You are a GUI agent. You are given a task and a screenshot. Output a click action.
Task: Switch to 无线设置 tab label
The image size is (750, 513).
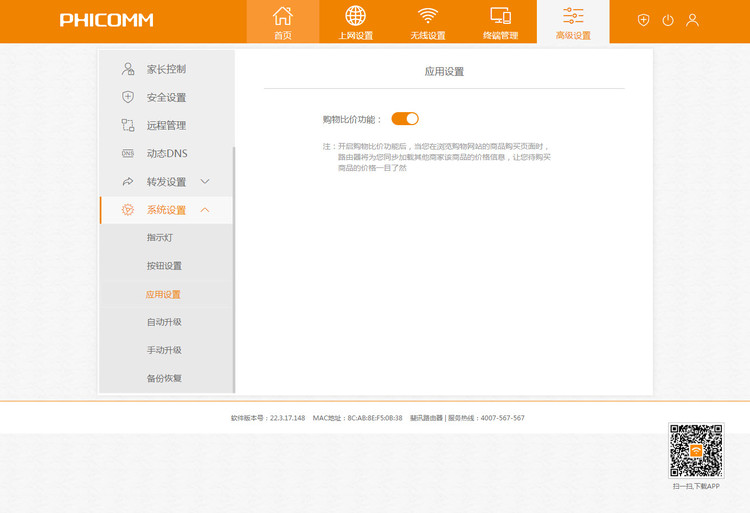[x=428, y=35]
